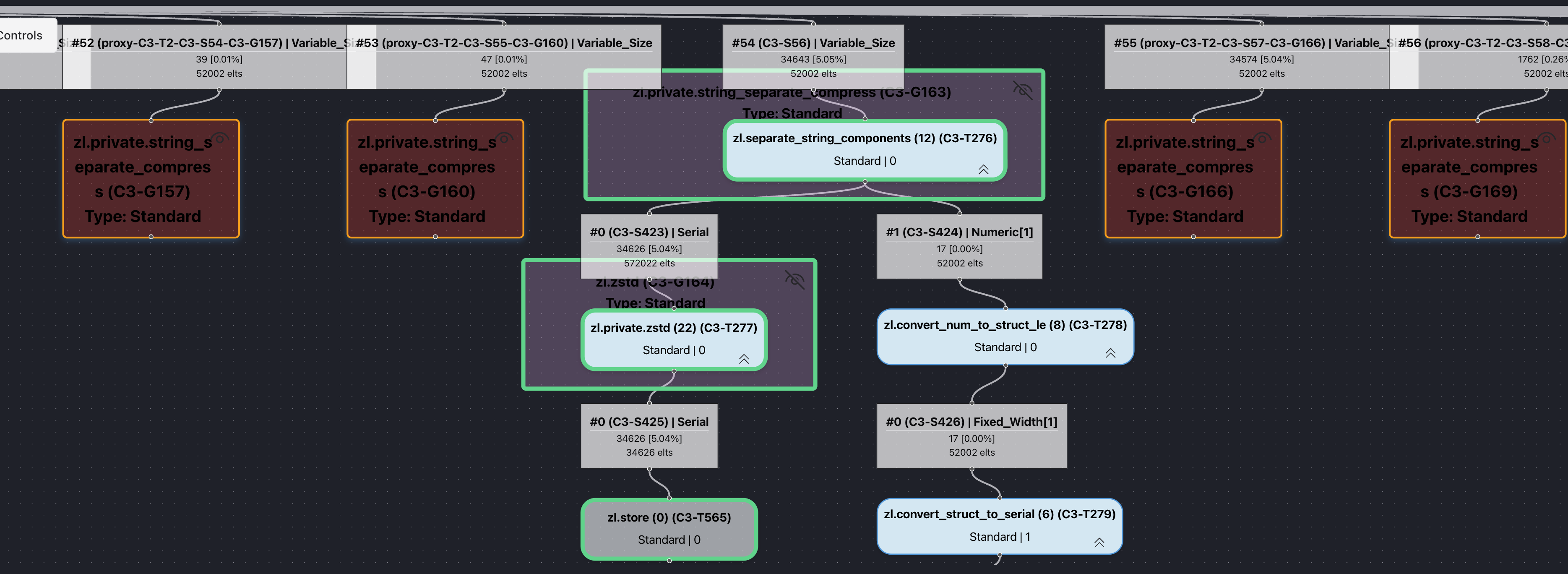
Task: Click eye icon on C3-G169 group node
Action: click(x=1547, y=138)
